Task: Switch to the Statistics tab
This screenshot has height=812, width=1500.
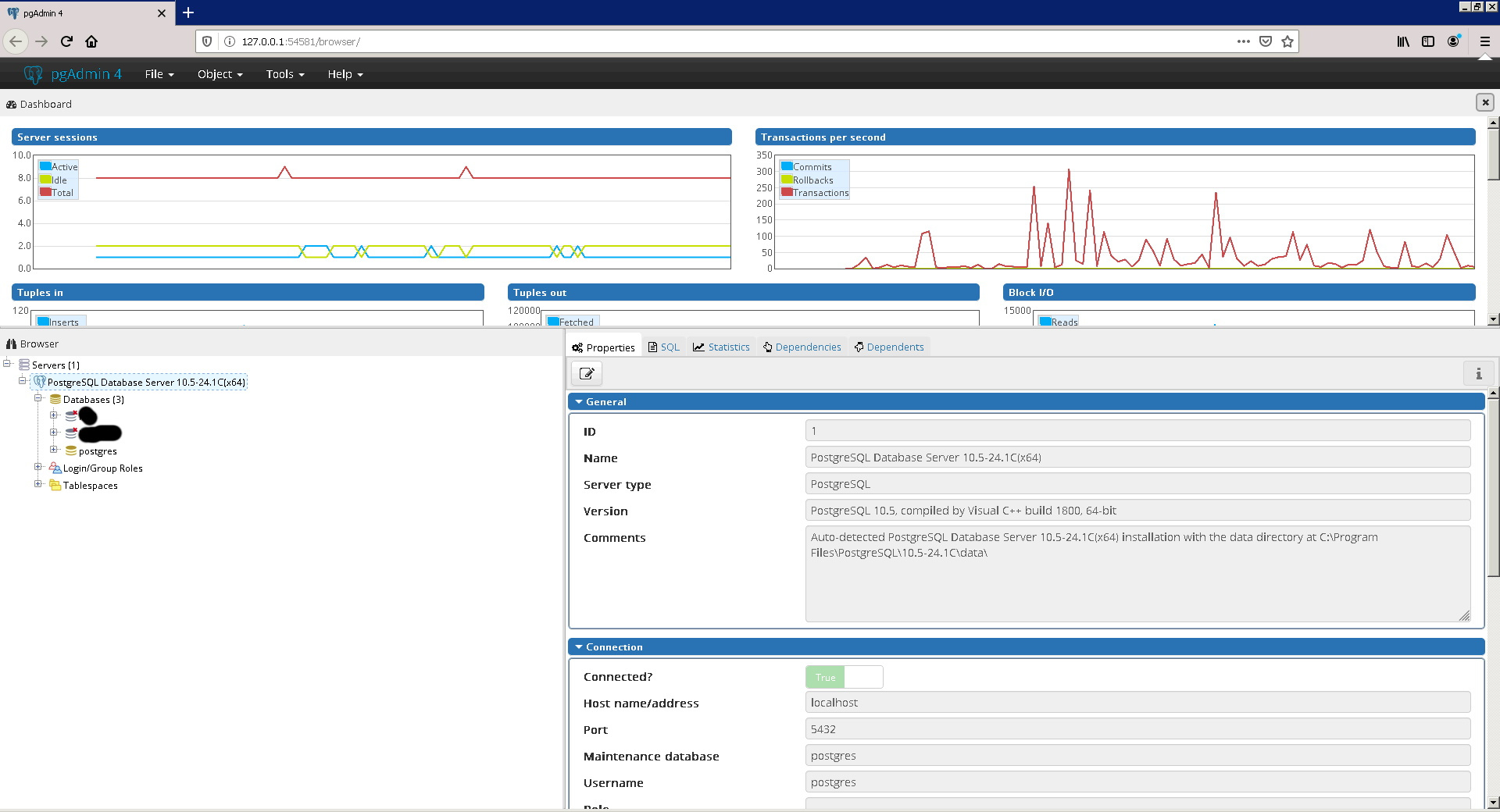Action: click(x=721, y=347)
